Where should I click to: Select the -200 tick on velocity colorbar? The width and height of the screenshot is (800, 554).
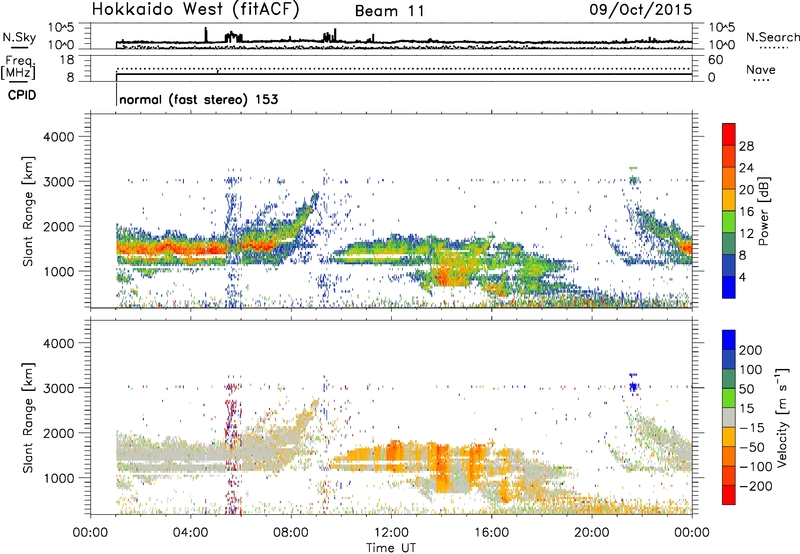pyautogui.click(x=756, y=486)
